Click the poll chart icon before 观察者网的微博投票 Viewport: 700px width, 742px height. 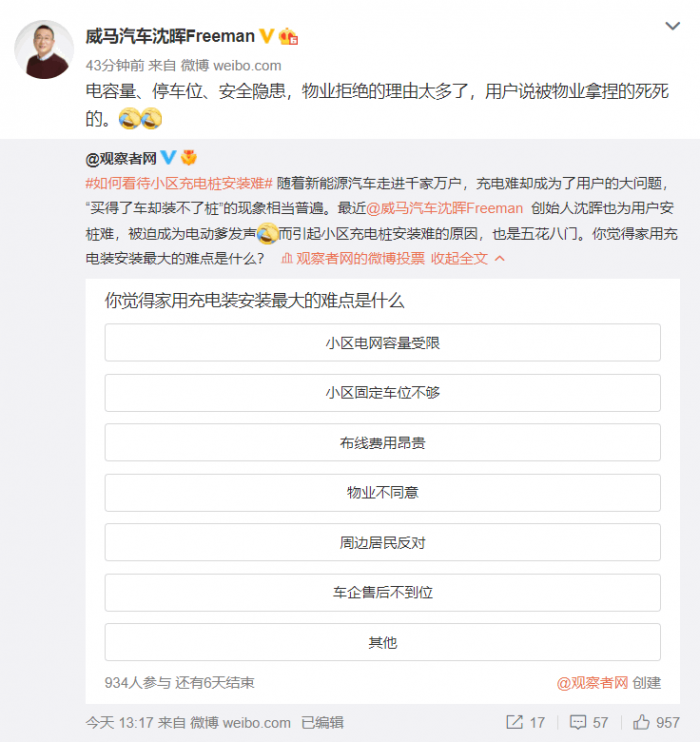pos(287,258)
